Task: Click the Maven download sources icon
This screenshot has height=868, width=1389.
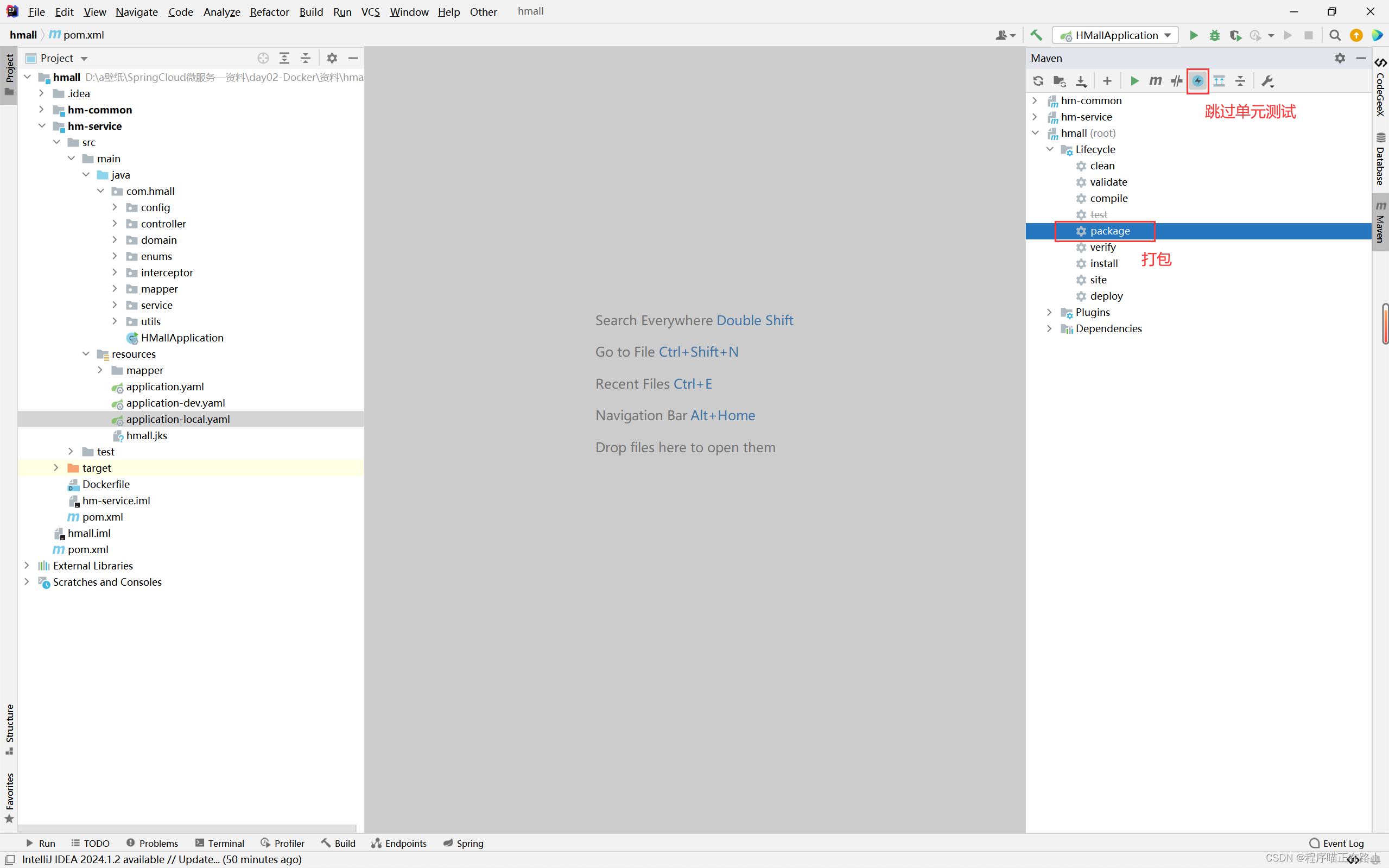Action: pyautogui.click(x=1081, y=81)
